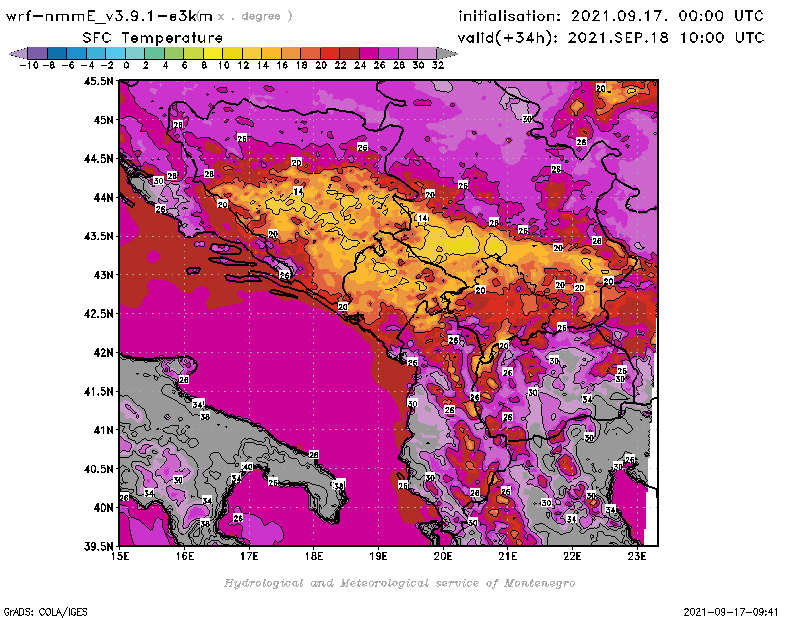Click the gray arrow end of the color scale
The width and height of the screenshot is (800, 618).
point(447,53)
